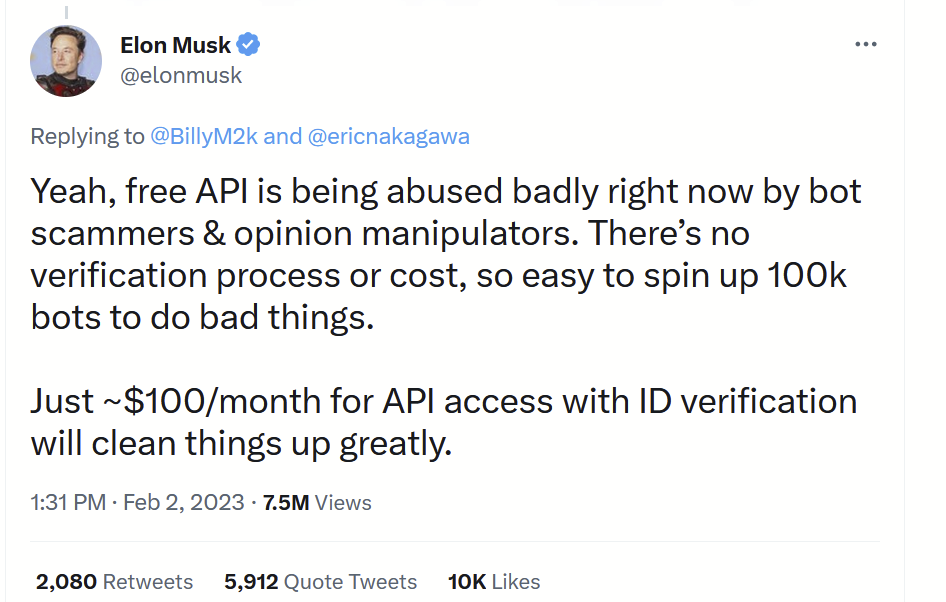Click the '1:31 PM' tweet time
This screenshot has height=602, width=946.
tap(68, 502)
